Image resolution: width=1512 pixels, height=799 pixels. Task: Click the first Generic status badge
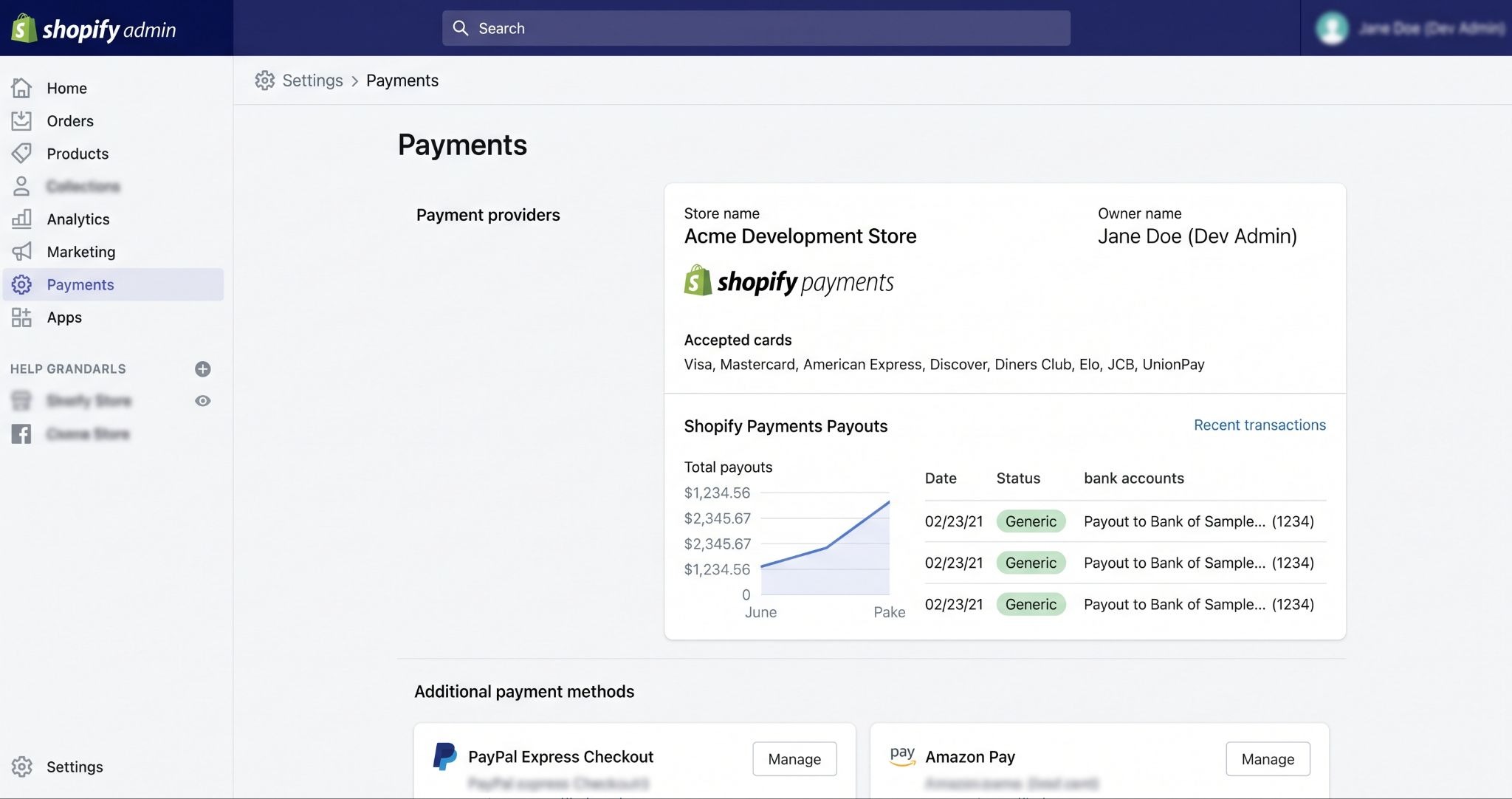[1031, 521]
